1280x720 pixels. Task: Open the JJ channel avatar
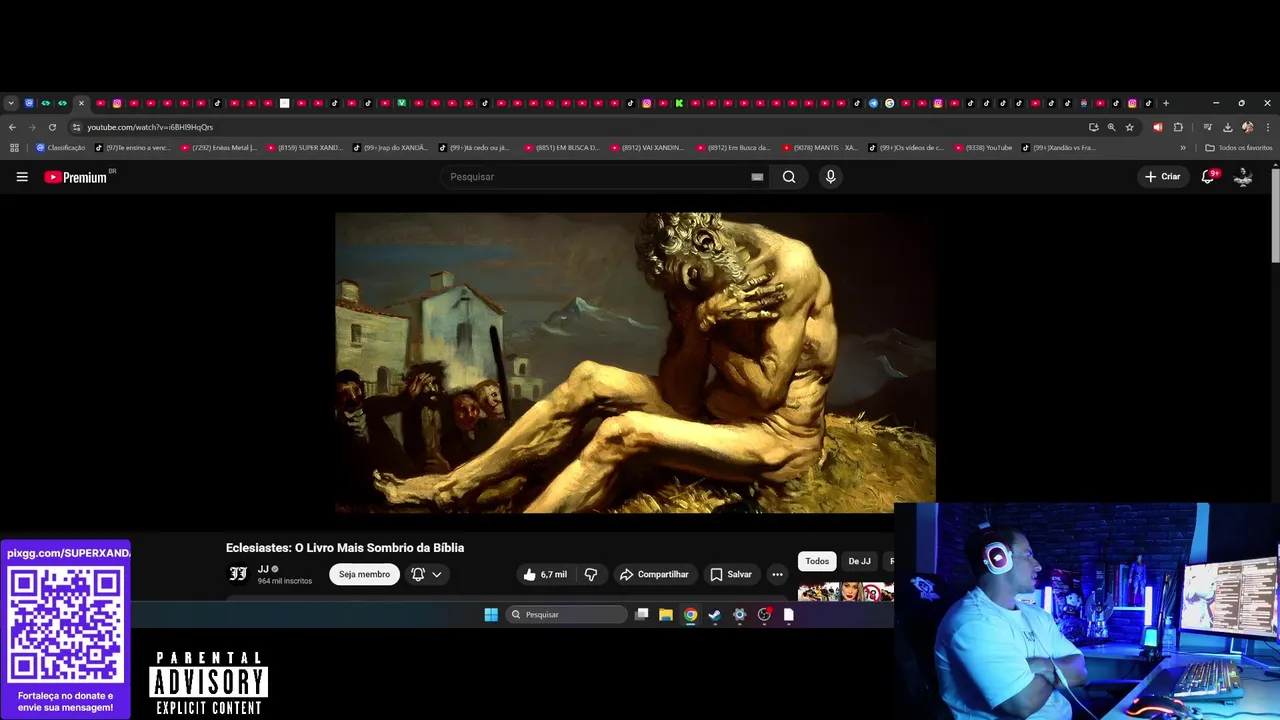click(238, 574)
